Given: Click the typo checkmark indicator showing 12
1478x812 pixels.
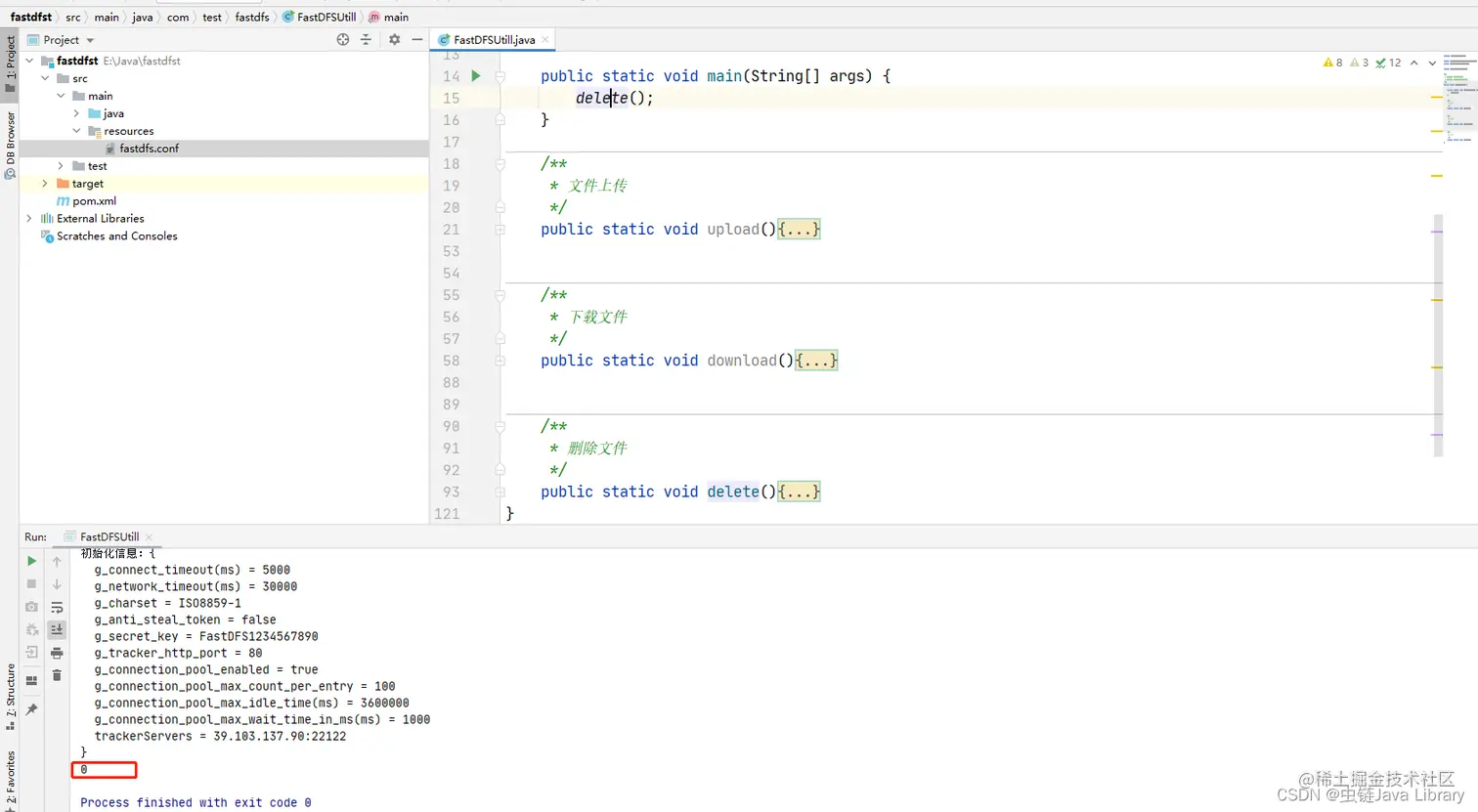Looking at the screenshot, I should click(x=1388, y=63).
